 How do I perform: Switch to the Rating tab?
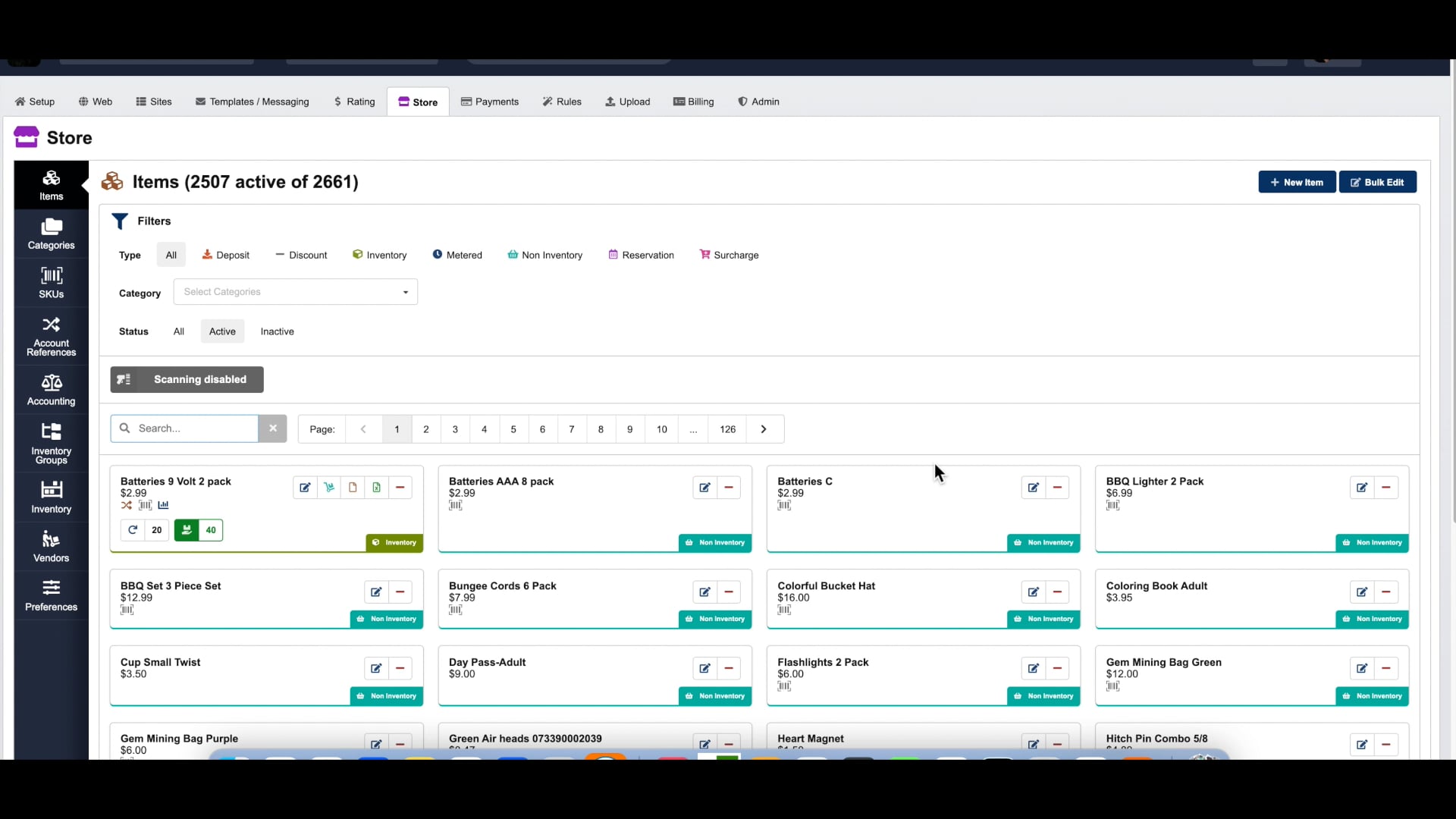coord(355,102)
